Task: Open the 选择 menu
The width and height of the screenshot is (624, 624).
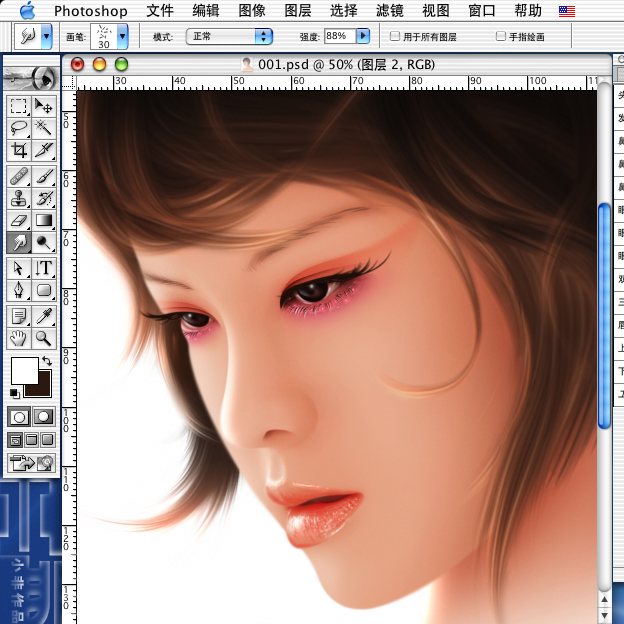Action: [x=344, y=11]
